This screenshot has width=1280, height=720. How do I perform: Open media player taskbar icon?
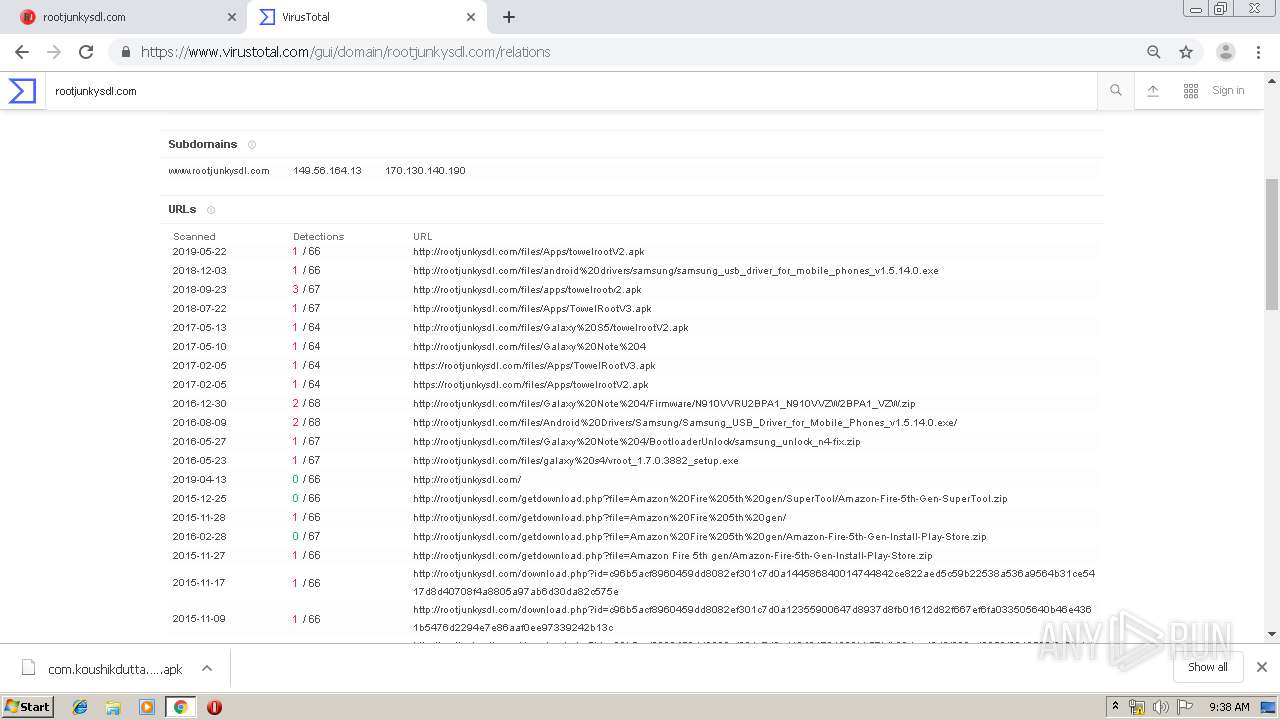pos(147,707)
